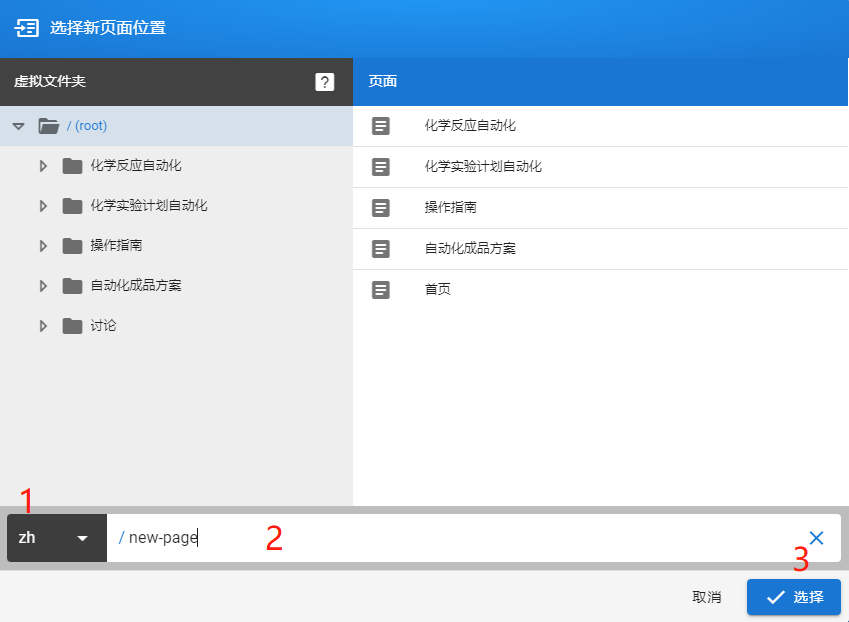This screenshot has width=849, height=622.
Task: Click the document icon beside 首页
Action: 381,289
